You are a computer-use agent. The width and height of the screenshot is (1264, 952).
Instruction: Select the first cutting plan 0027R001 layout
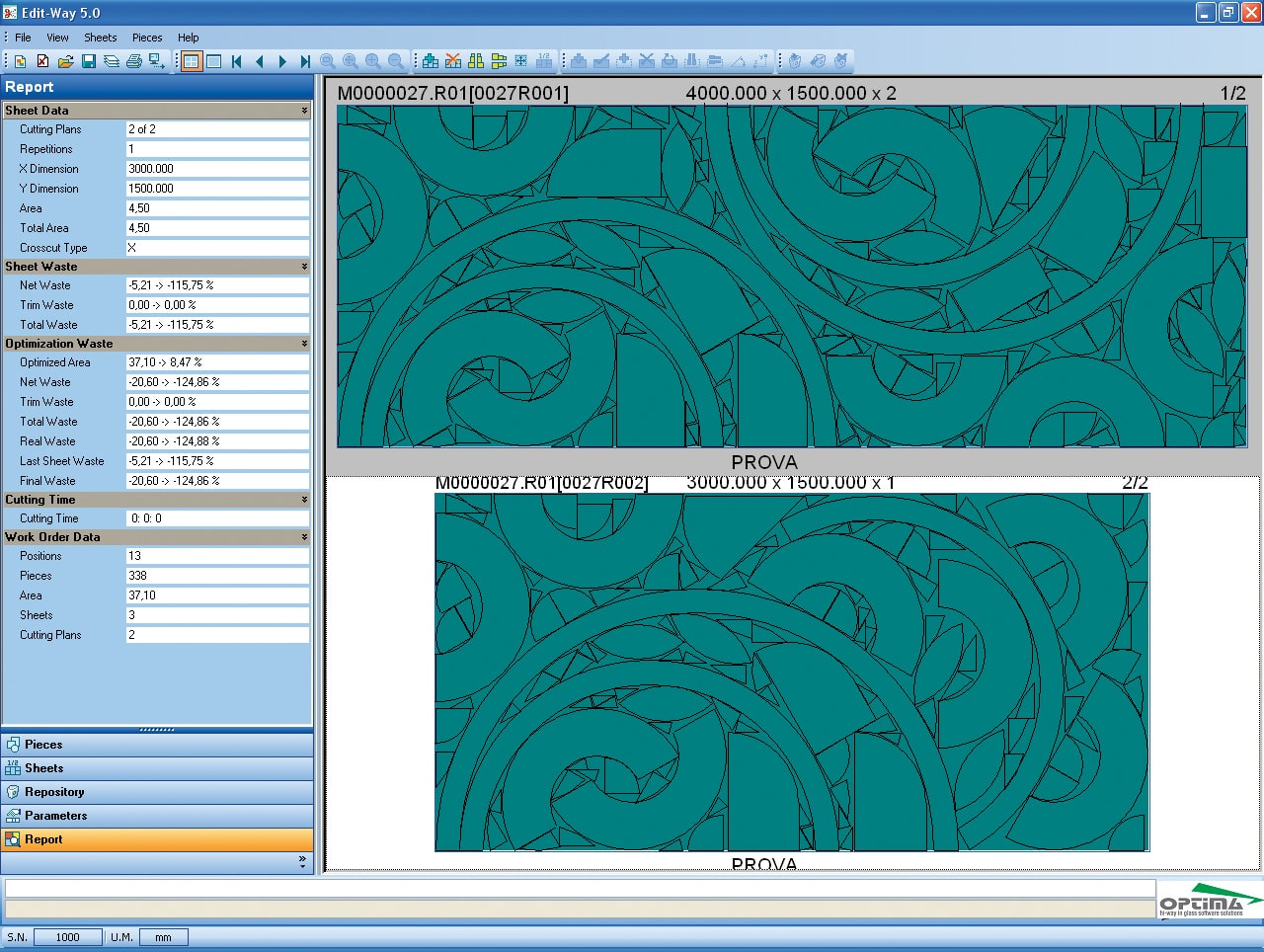click(792, 276)
